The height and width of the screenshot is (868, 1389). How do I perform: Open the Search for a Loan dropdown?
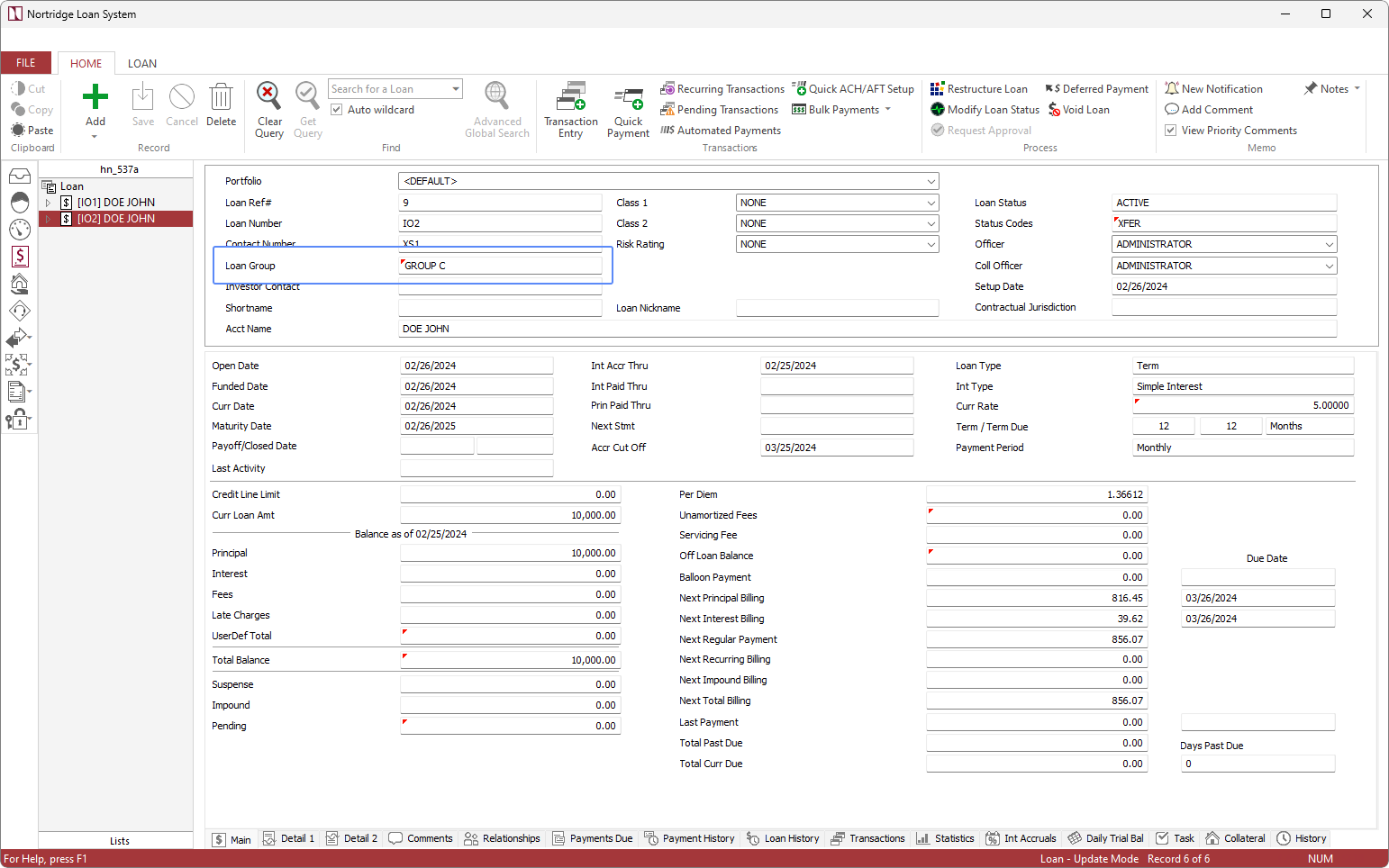[x=456, y=89]
